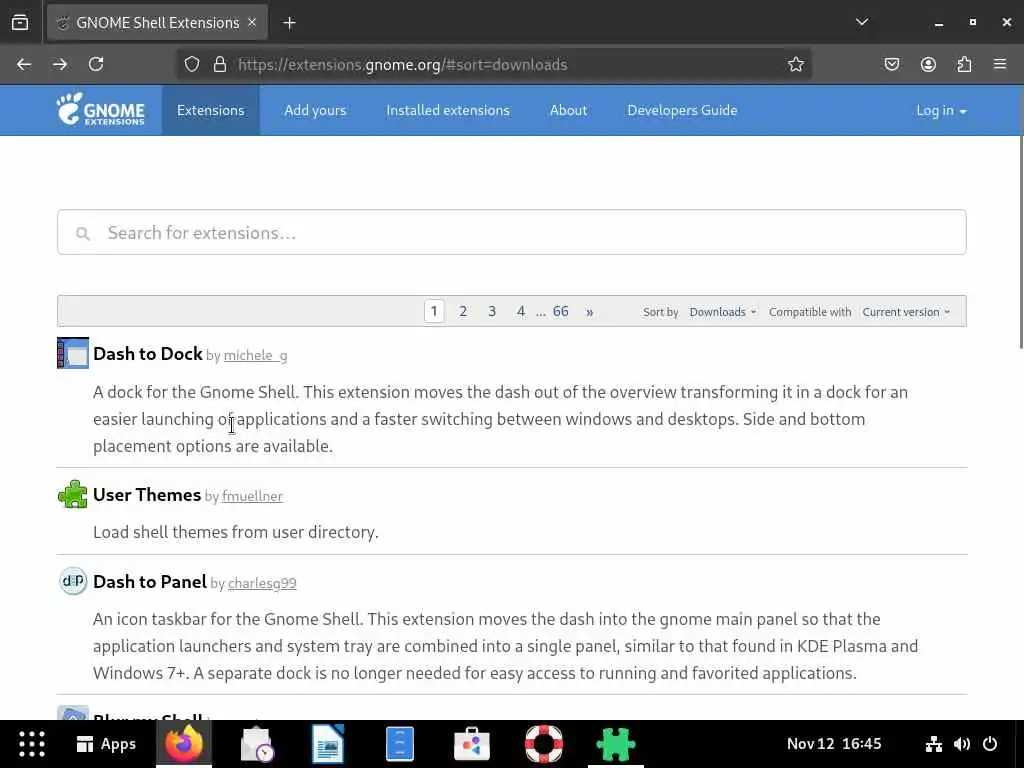This screenshot has height=768, width=1024.
Task: Open the Apps menu in the panel
Action: coord(106,744)
